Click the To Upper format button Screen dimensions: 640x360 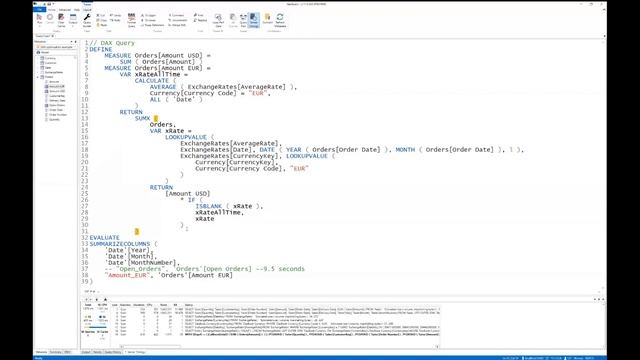(x=149, y=16)
